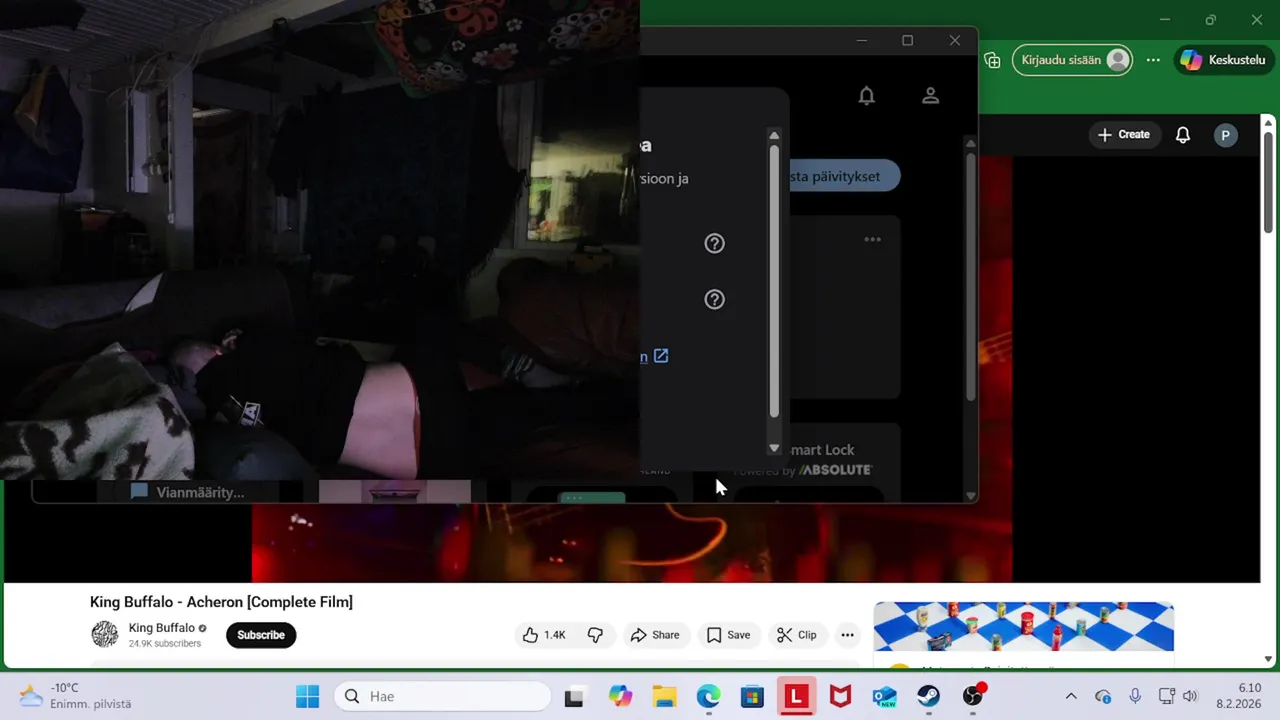The image size is (1280, 720).
Task: Open Outlook from the taskbar
Action: coord(884,696)
